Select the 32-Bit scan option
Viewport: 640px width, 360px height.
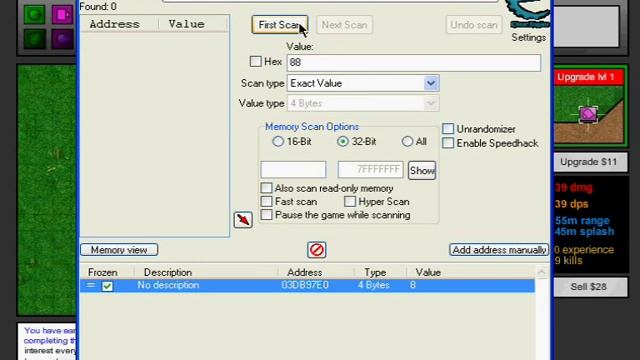click(343, 142)
